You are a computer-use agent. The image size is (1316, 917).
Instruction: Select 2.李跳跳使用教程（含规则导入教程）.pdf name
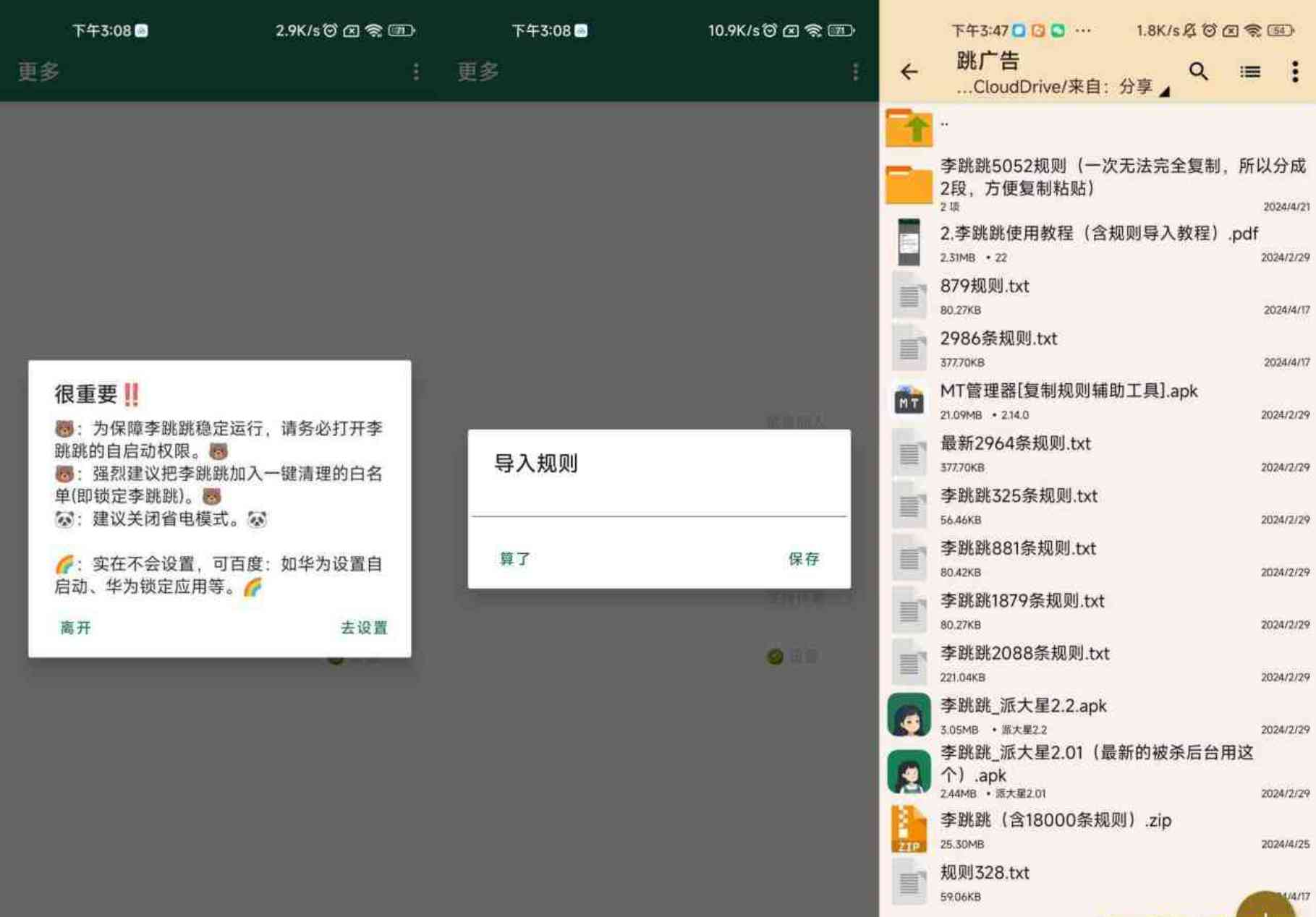coord(1099,234)
